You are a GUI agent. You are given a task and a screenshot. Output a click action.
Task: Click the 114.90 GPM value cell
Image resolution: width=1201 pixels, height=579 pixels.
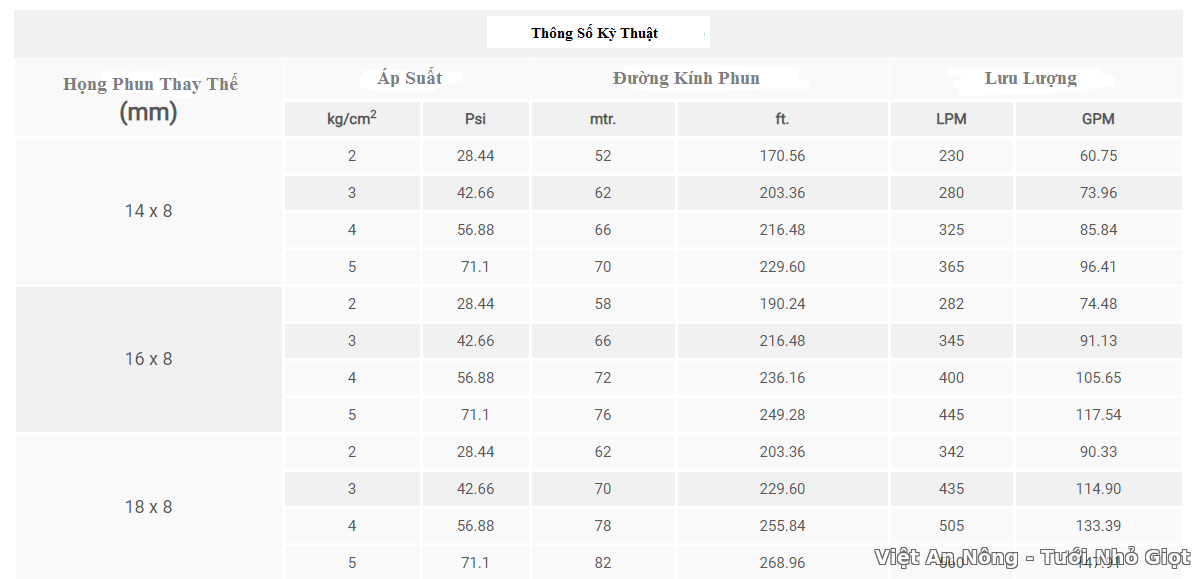(x=1099, y=489)
